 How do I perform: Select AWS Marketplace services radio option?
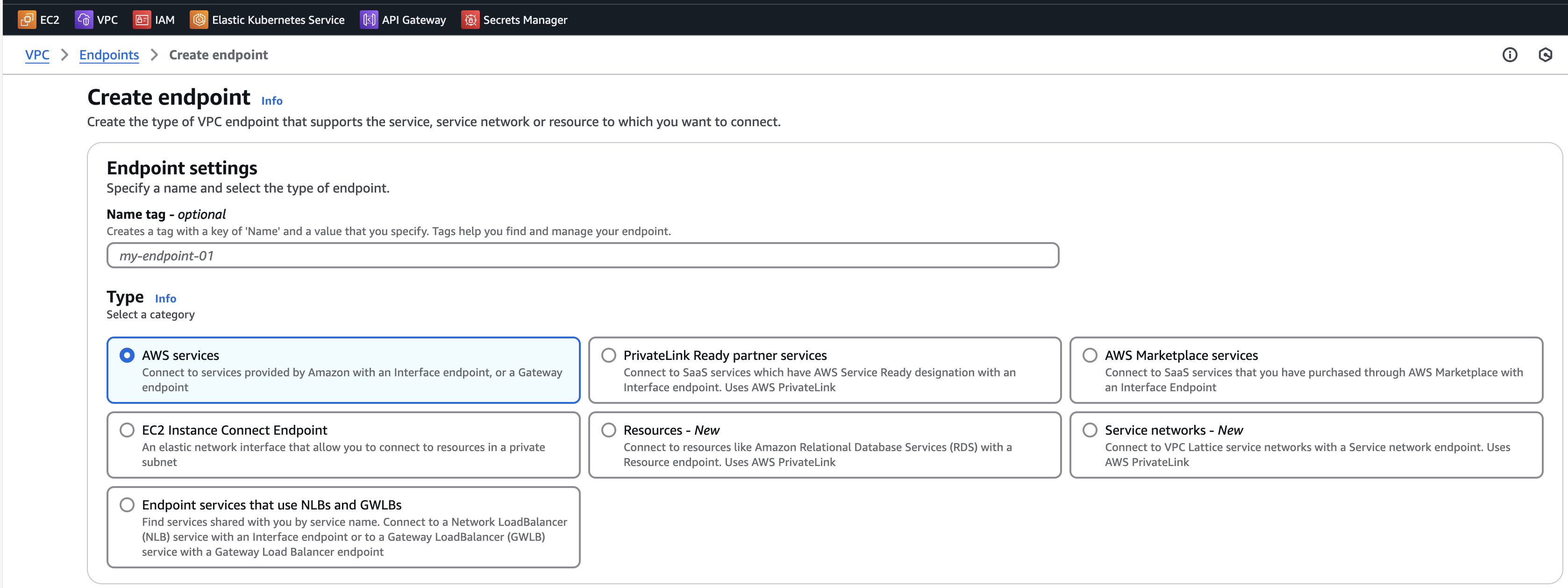[1090, 355]
